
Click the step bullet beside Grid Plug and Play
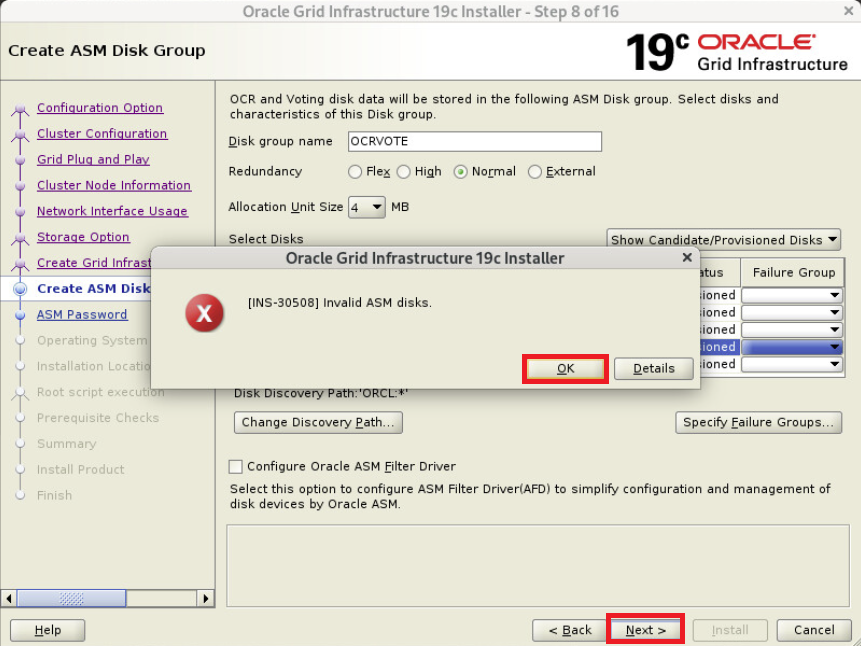pyautogui.click(x=20, y=160)
